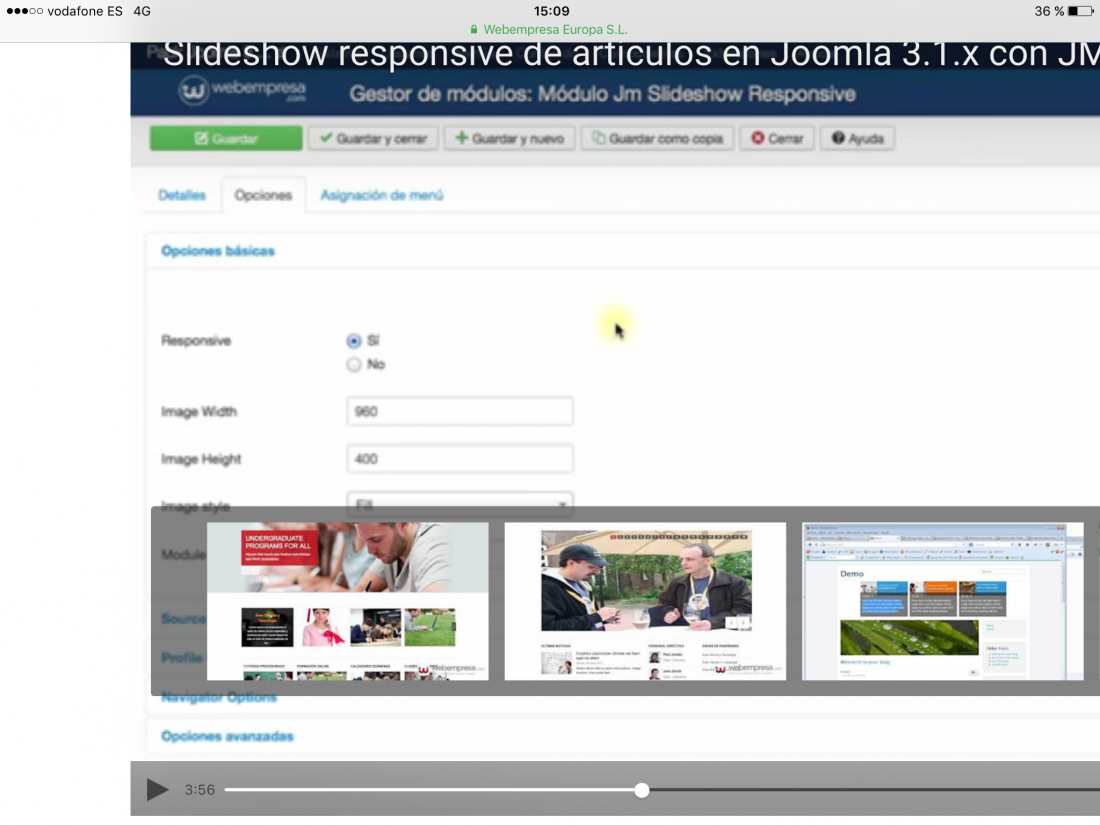
Task: Click the signal strength dots indicator
Action: pos(24,11)
